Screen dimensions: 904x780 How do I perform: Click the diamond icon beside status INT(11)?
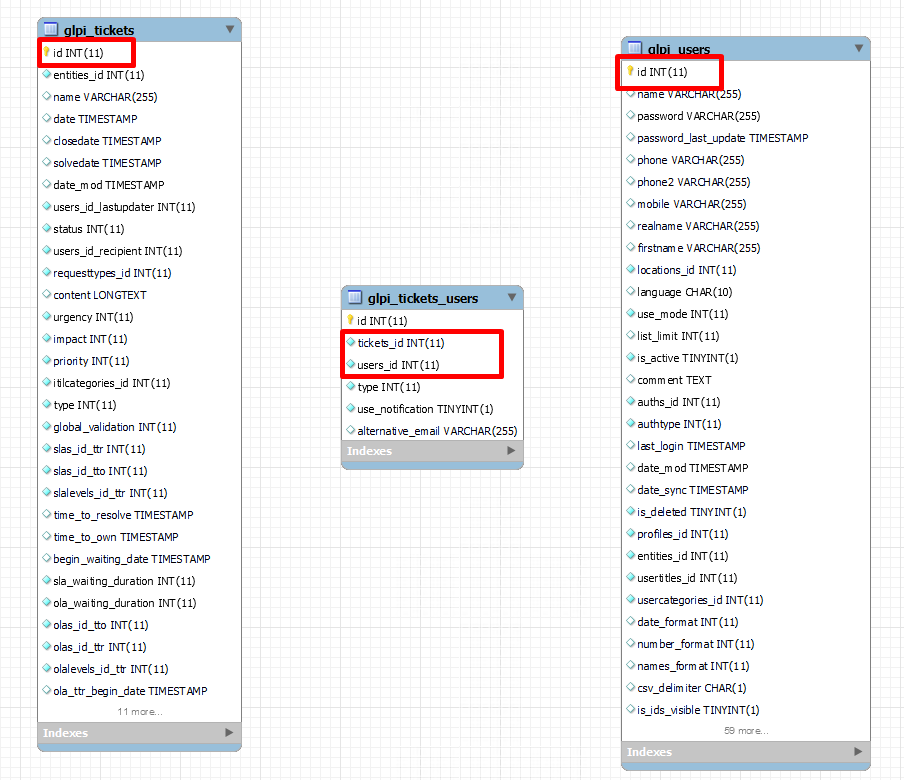point(47,228)
